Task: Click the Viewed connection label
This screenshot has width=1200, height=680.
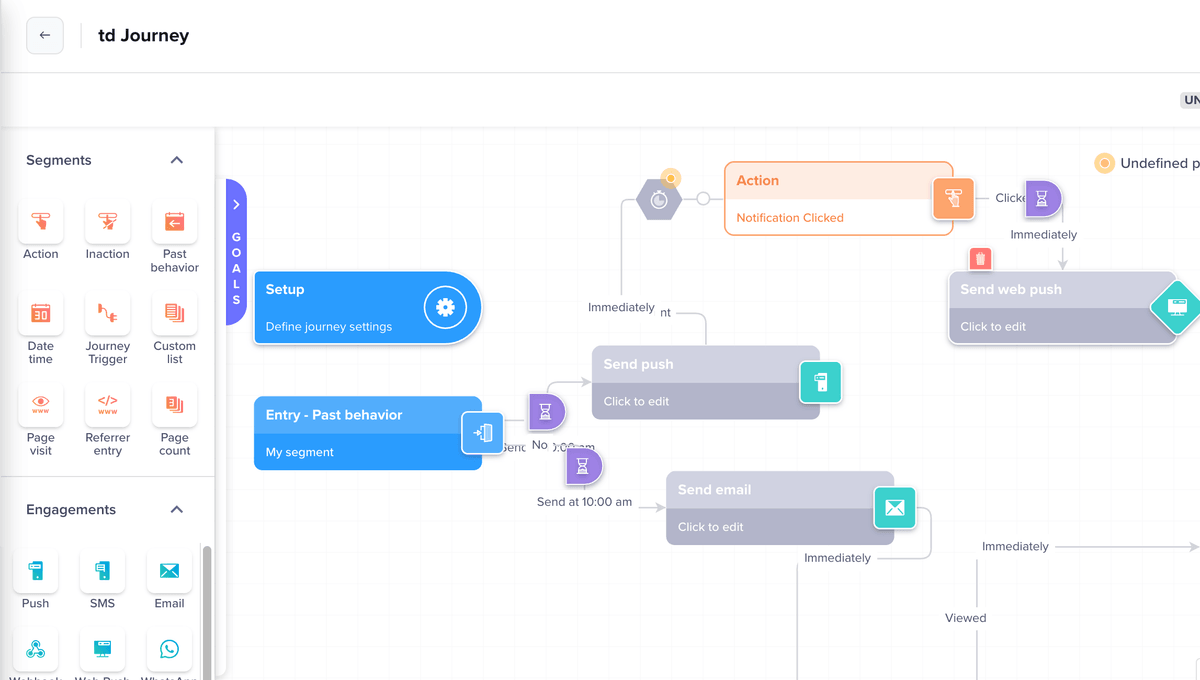Action: point(966,618)
